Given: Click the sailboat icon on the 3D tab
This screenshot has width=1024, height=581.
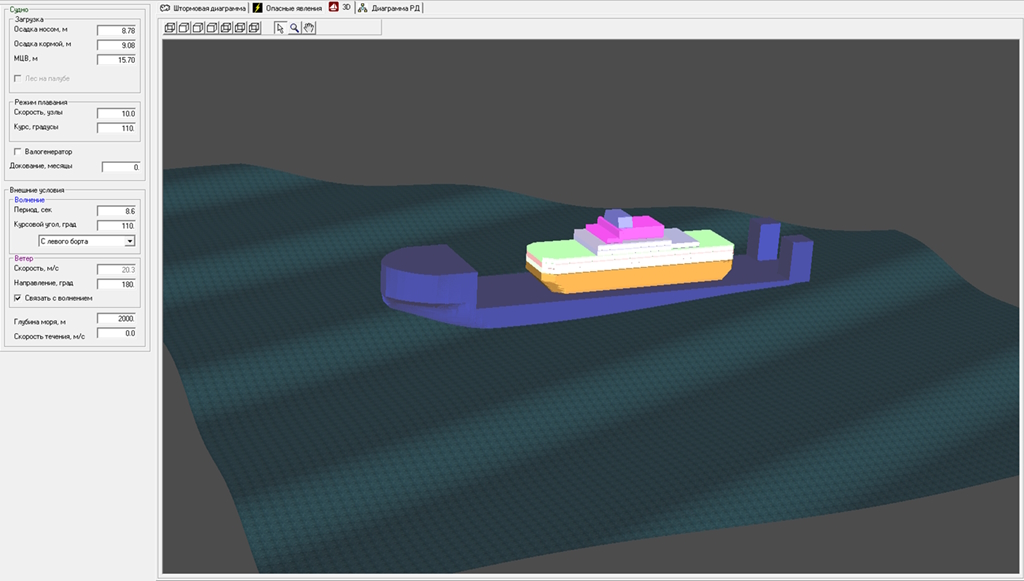Looking at the screenshot, I should pyautogui.click(x=334, y=7).
